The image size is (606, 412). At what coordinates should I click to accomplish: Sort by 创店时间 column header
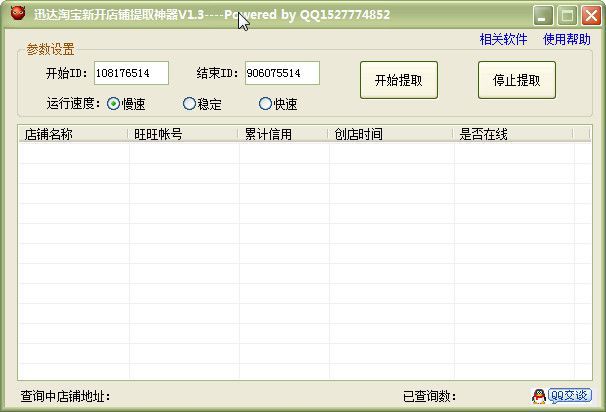pos(391,134)
